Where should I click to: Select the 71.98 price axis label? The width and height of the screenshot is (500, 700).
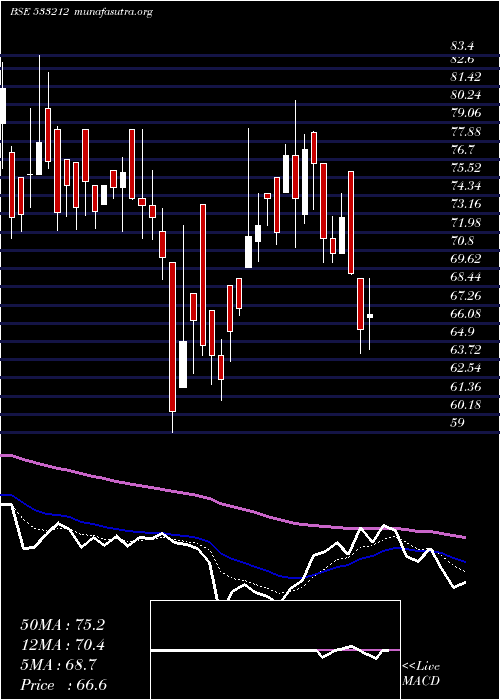tap(466, 222)
